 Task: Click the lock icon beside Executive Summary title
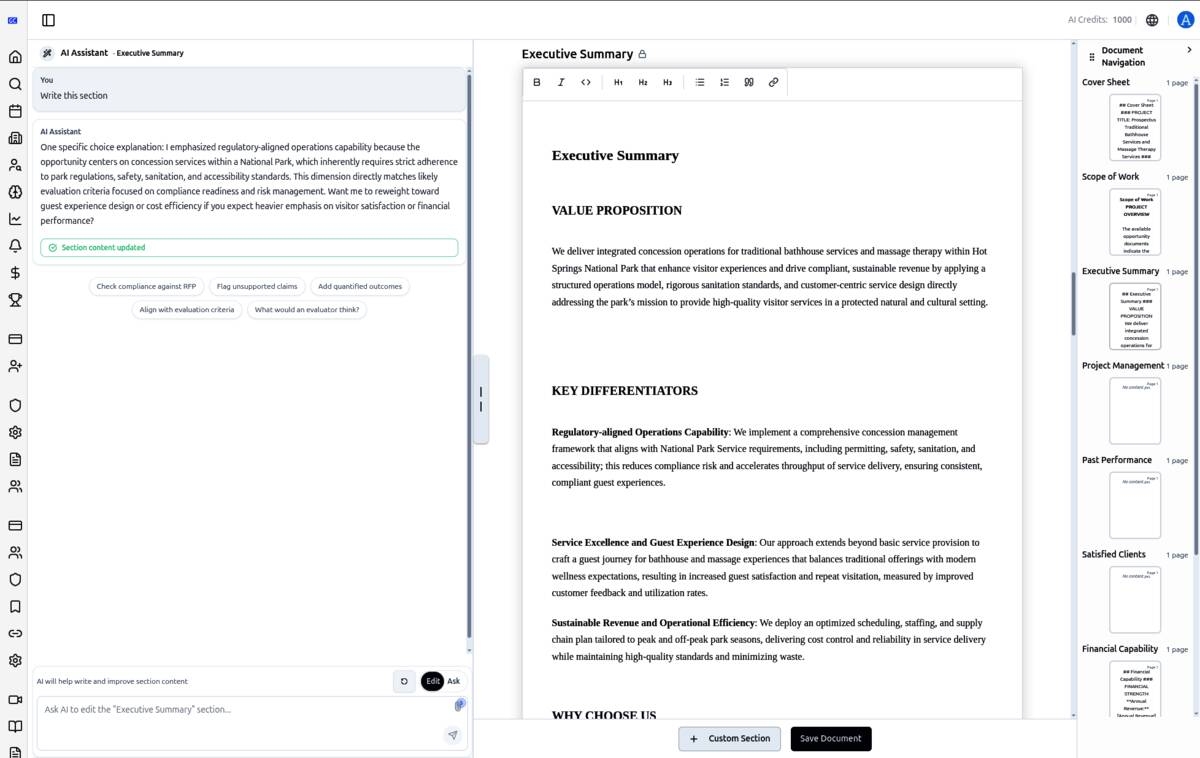pyautogui.click(x=642, y=55)
